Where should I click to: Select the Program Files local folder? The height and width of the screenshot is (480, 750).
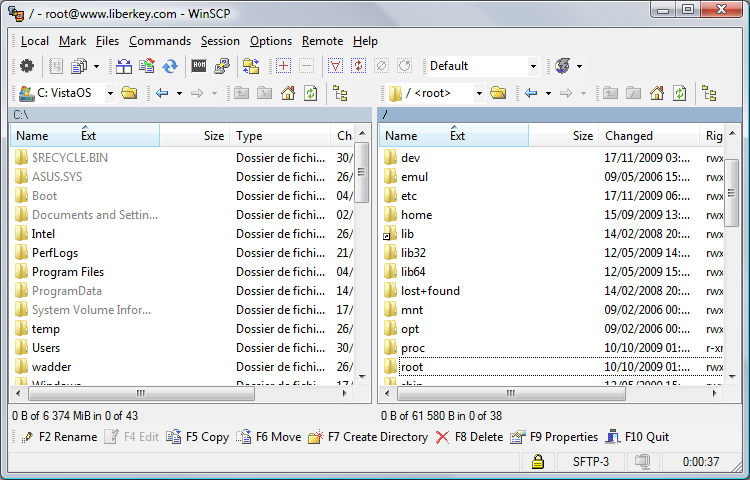click(68, 271)
